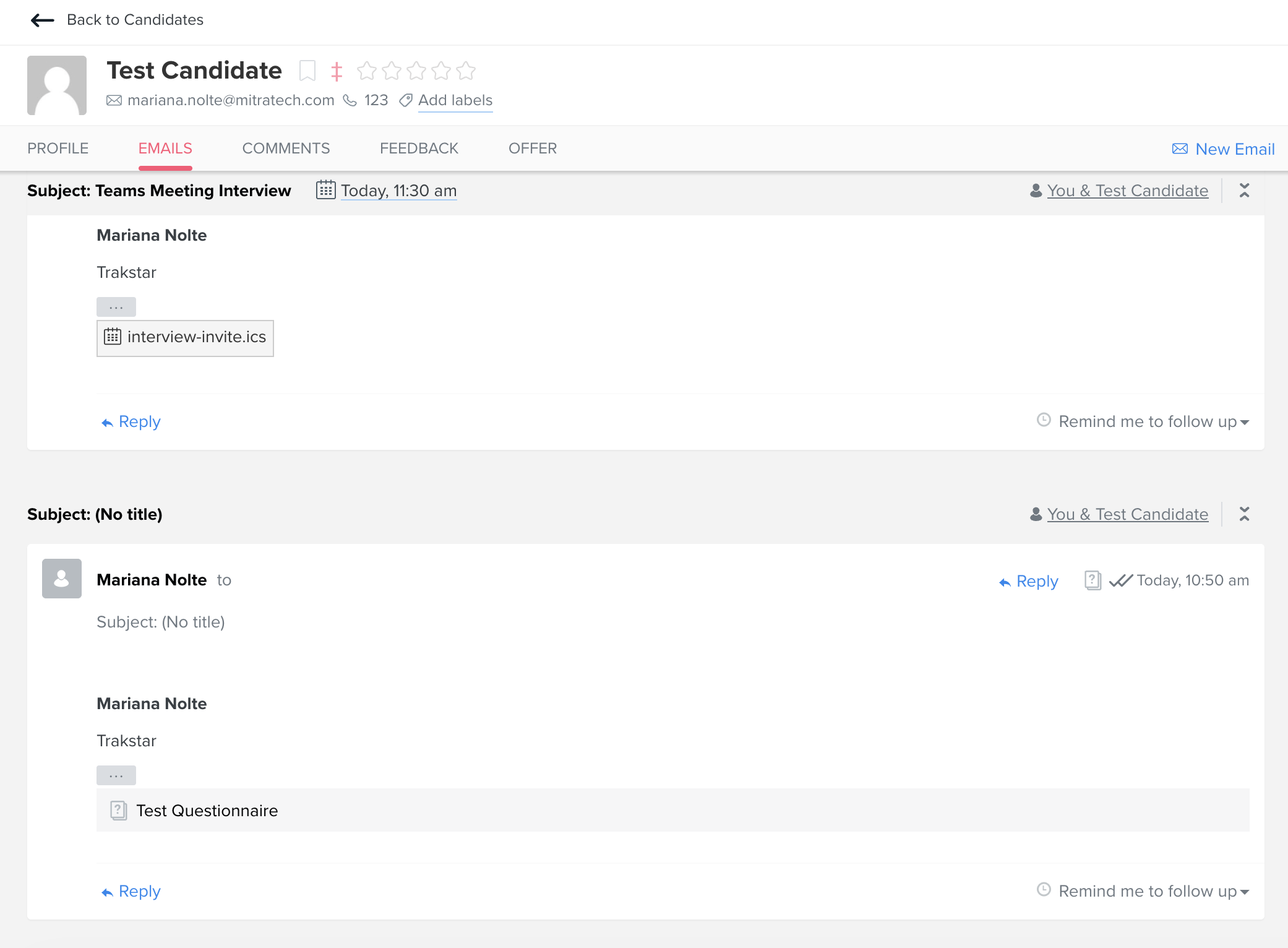Open Remind me to follow up dropdown in first email
Image resolution: width=1288 pixels, height=948 pixels.
[1143, 421]
